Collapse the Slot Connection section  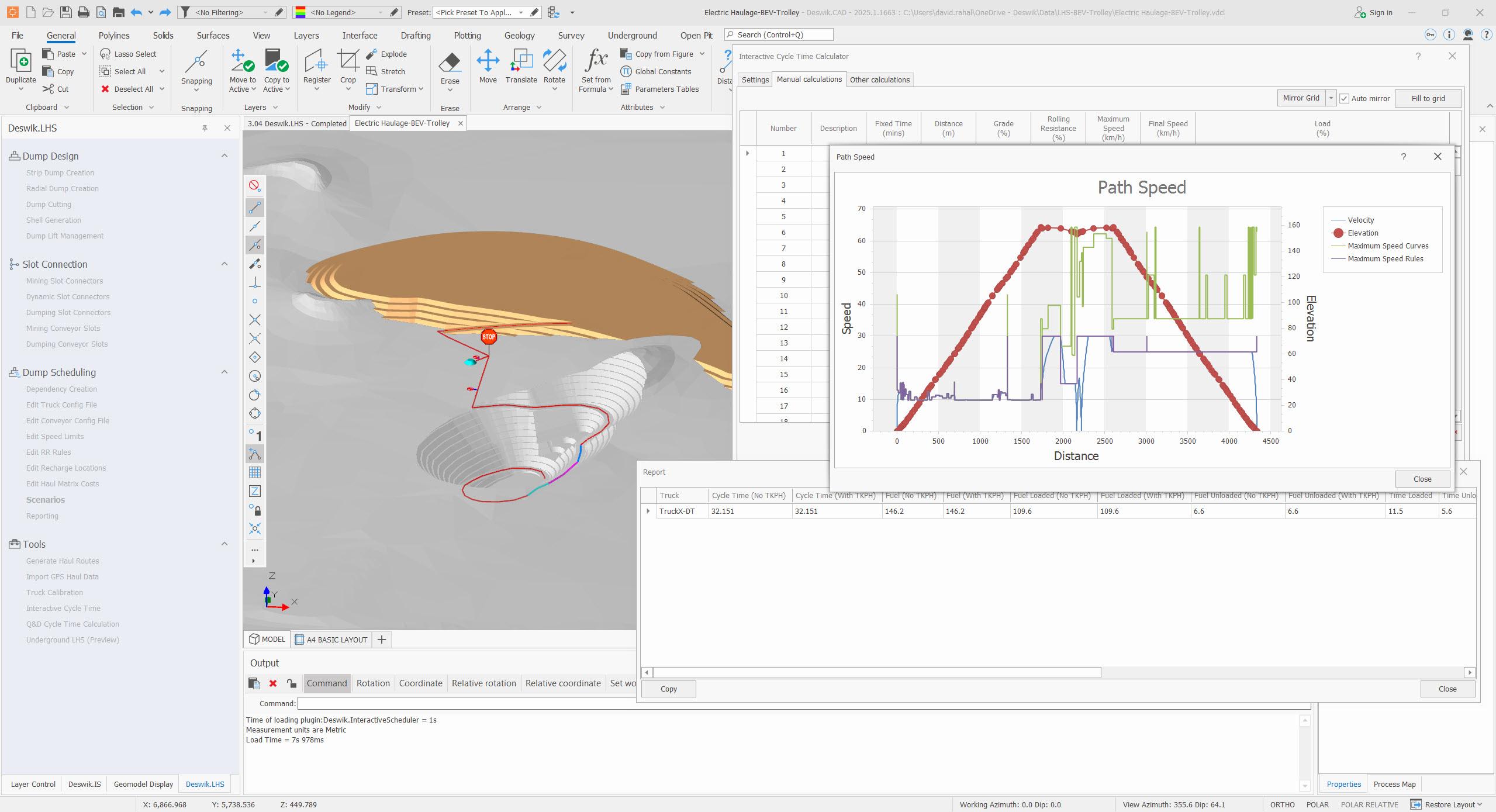pyautogui.click(x=224, y=264)
